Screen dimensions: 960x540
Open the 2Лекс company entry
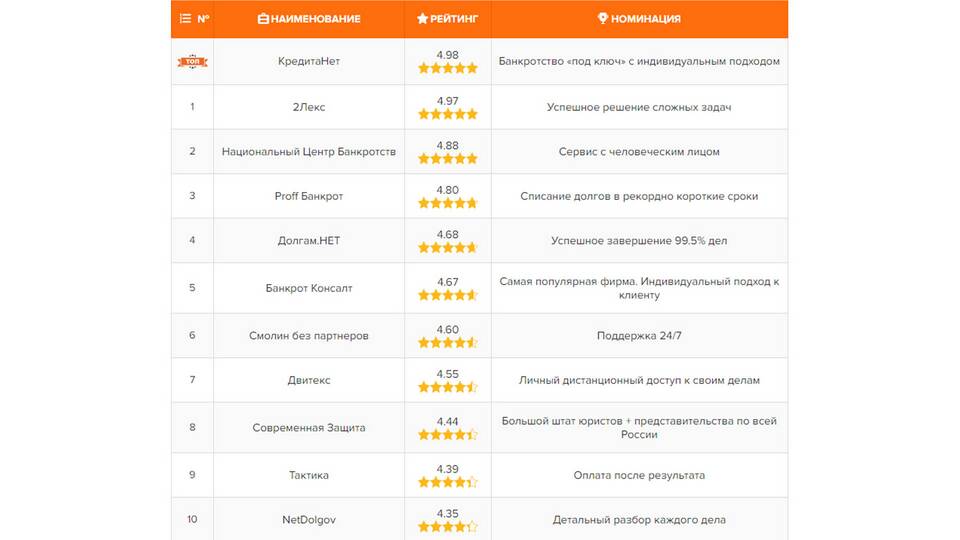(x=309, y=107)
